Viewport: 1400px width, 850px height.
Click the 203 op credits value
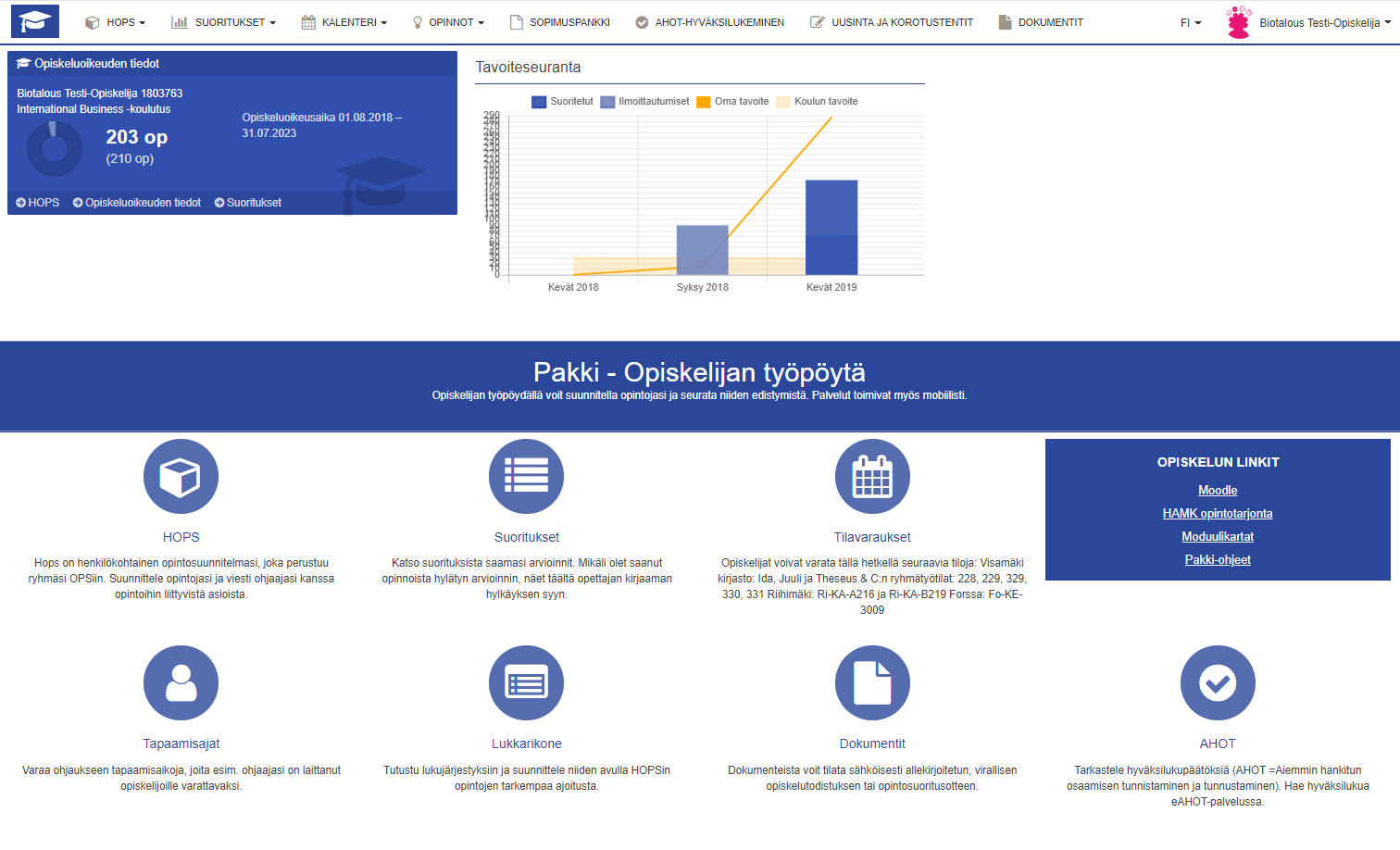tap(136, 137)
